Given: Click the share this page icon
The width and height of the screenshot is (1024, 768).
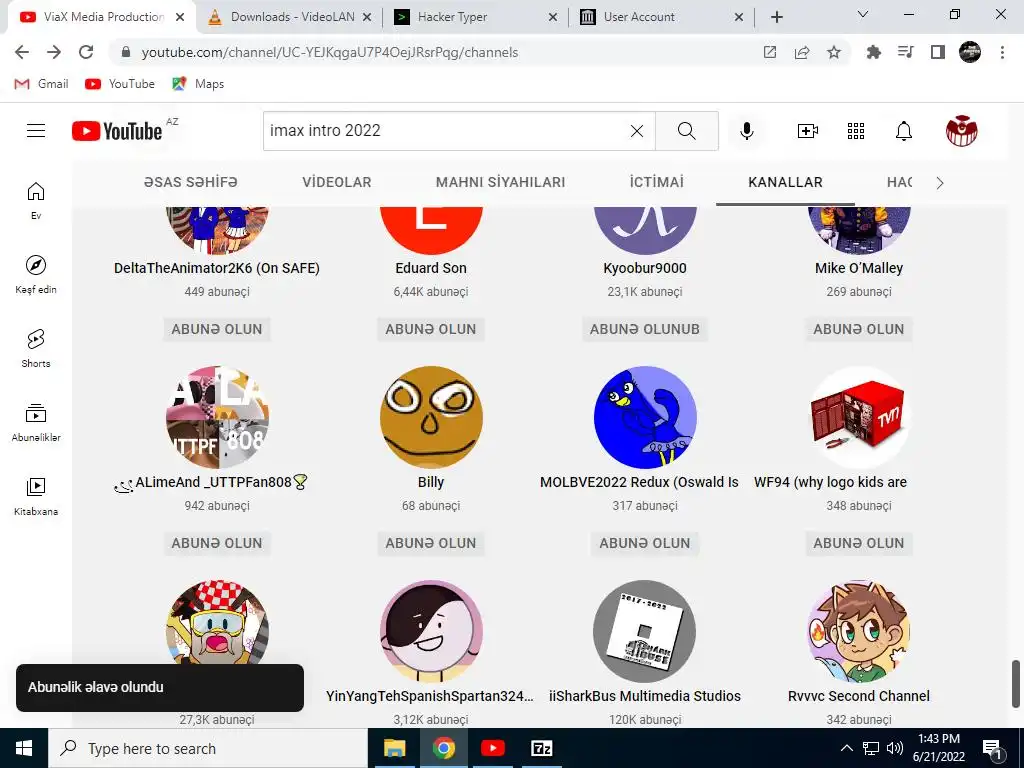Looking at the screenshot, I should [802, 52].
